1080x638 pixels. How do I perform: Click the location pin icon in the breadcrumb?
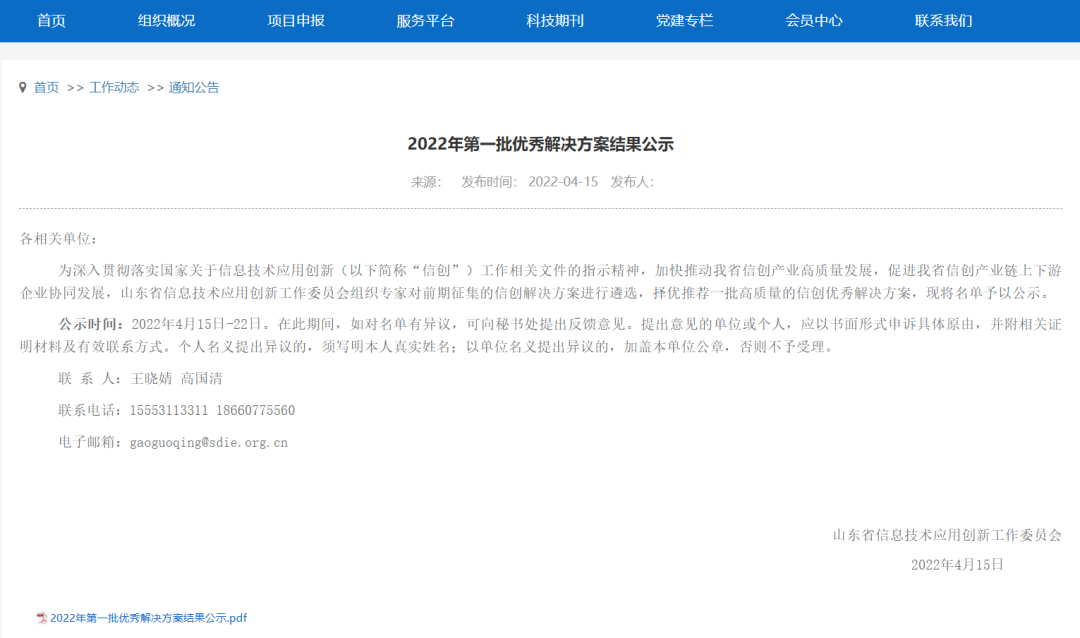point(23,87)
